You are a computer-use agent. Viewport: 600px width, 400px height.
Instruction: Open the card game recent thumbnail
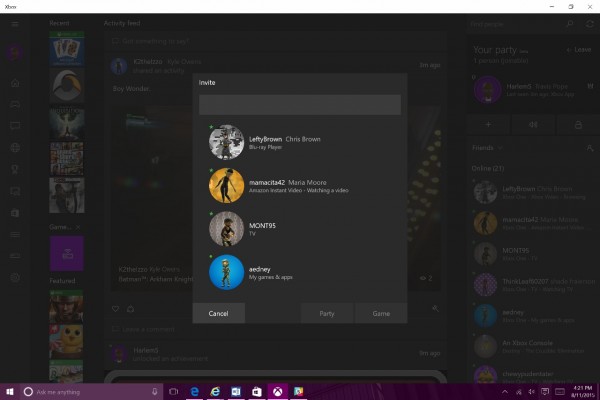(x=67, y=49)
